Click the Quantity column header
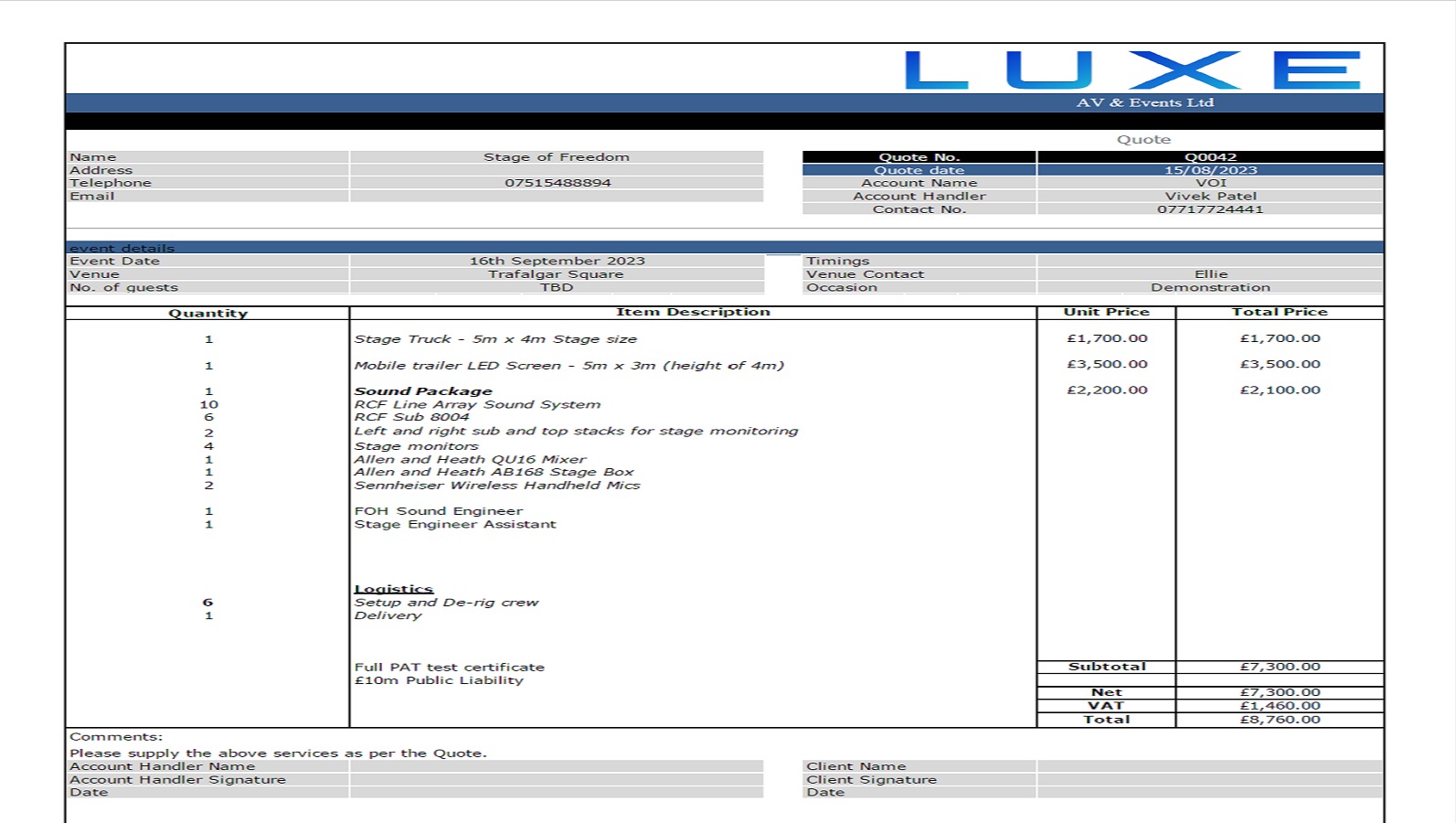Image resolution: width=1456 pixels, height=823 pixels. [207, 313]
